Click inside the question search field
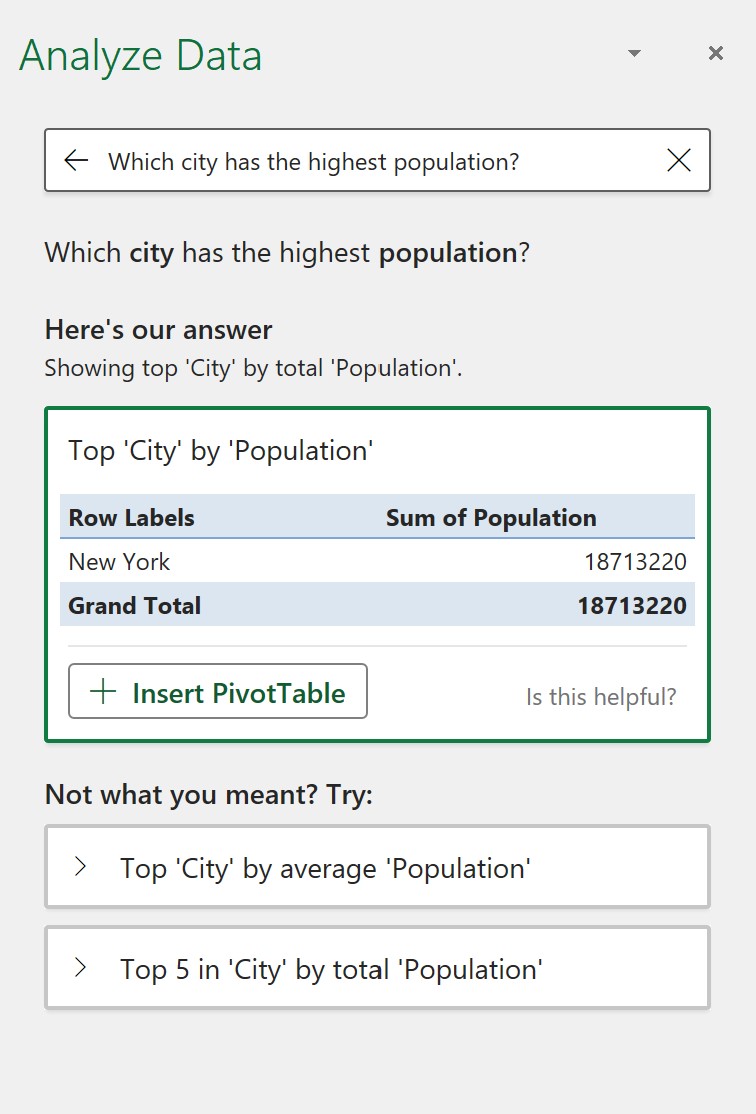The width and height of the screenshot is (756, 1114). coord(380,160)
